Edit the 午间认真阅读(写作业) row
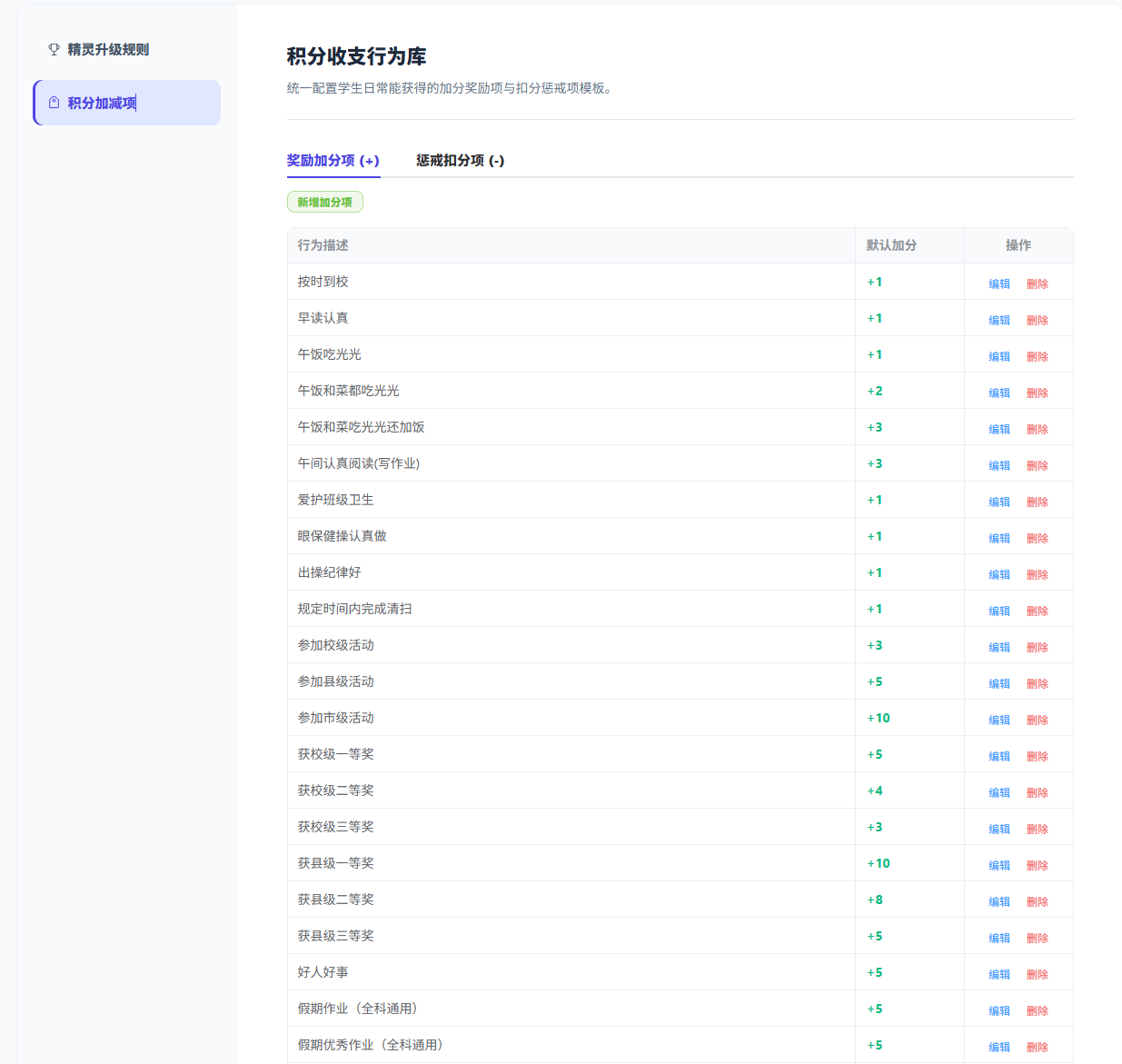 999,465
